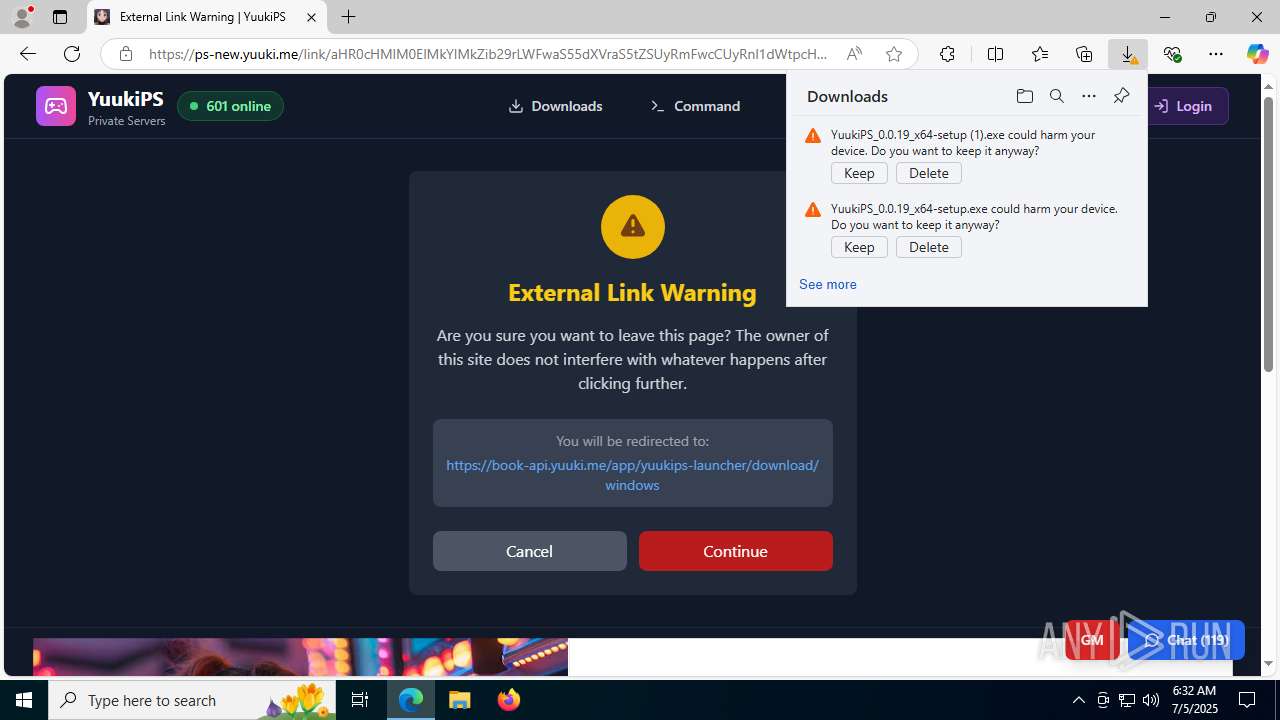This screenshot has height=720, width=1280.
Task: Open Windows Start menu
Action: click(x=24, y=700)
